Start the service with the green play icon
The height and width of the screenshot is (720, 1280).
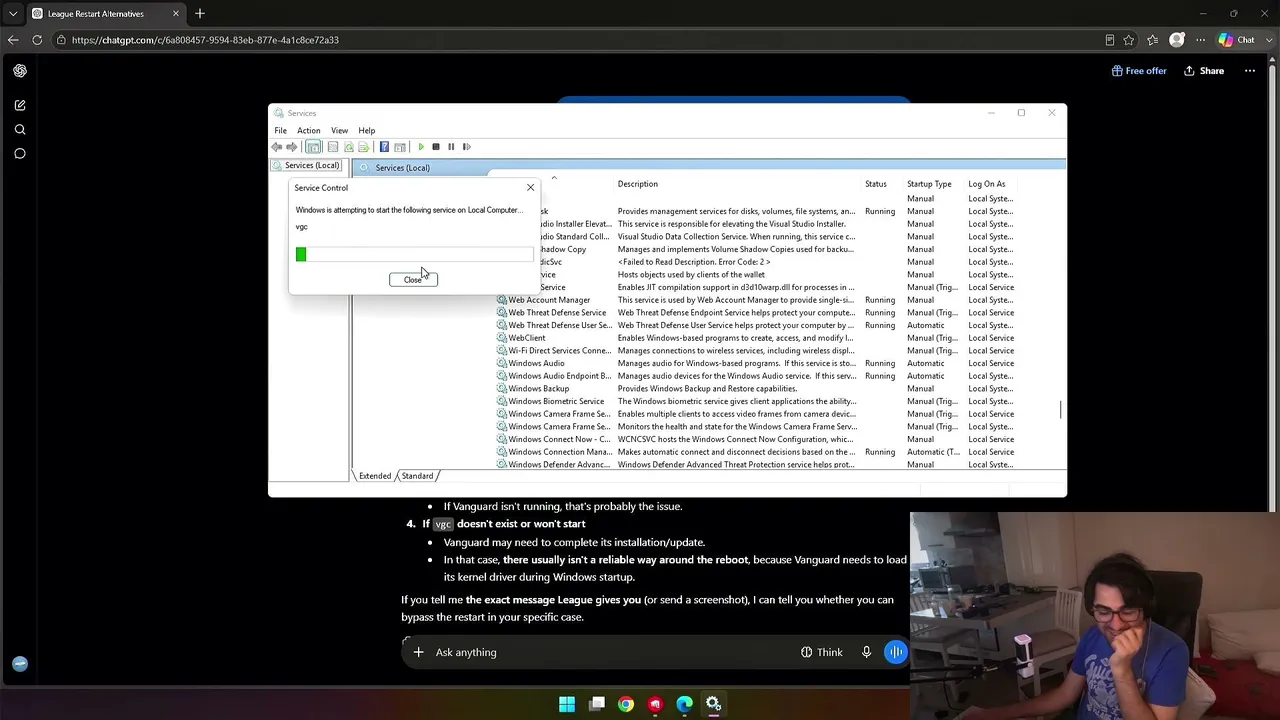tap(421, 147)
